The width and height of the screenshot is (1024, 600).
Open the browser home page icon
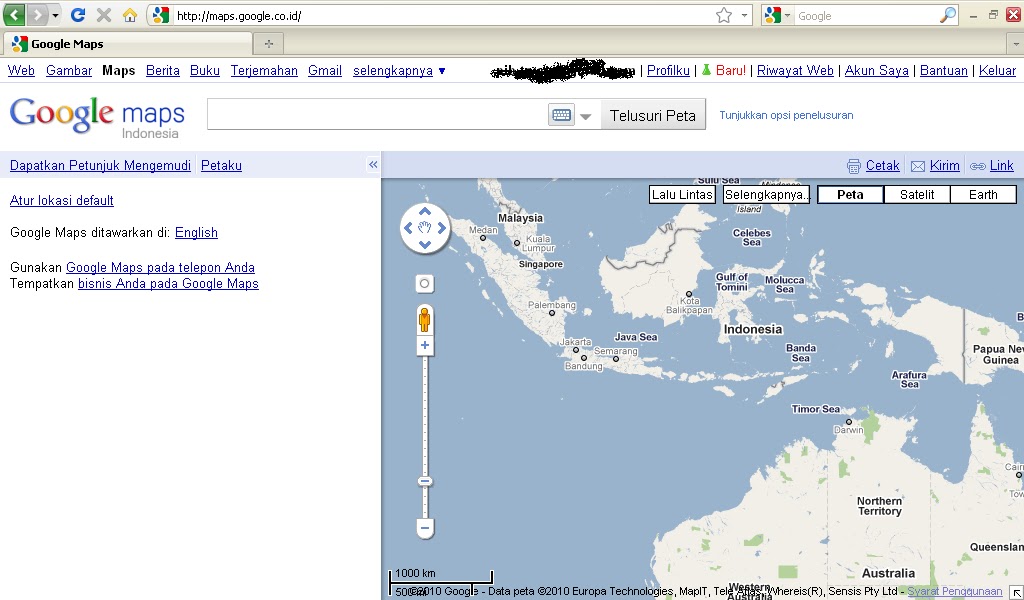coord(130,15)
